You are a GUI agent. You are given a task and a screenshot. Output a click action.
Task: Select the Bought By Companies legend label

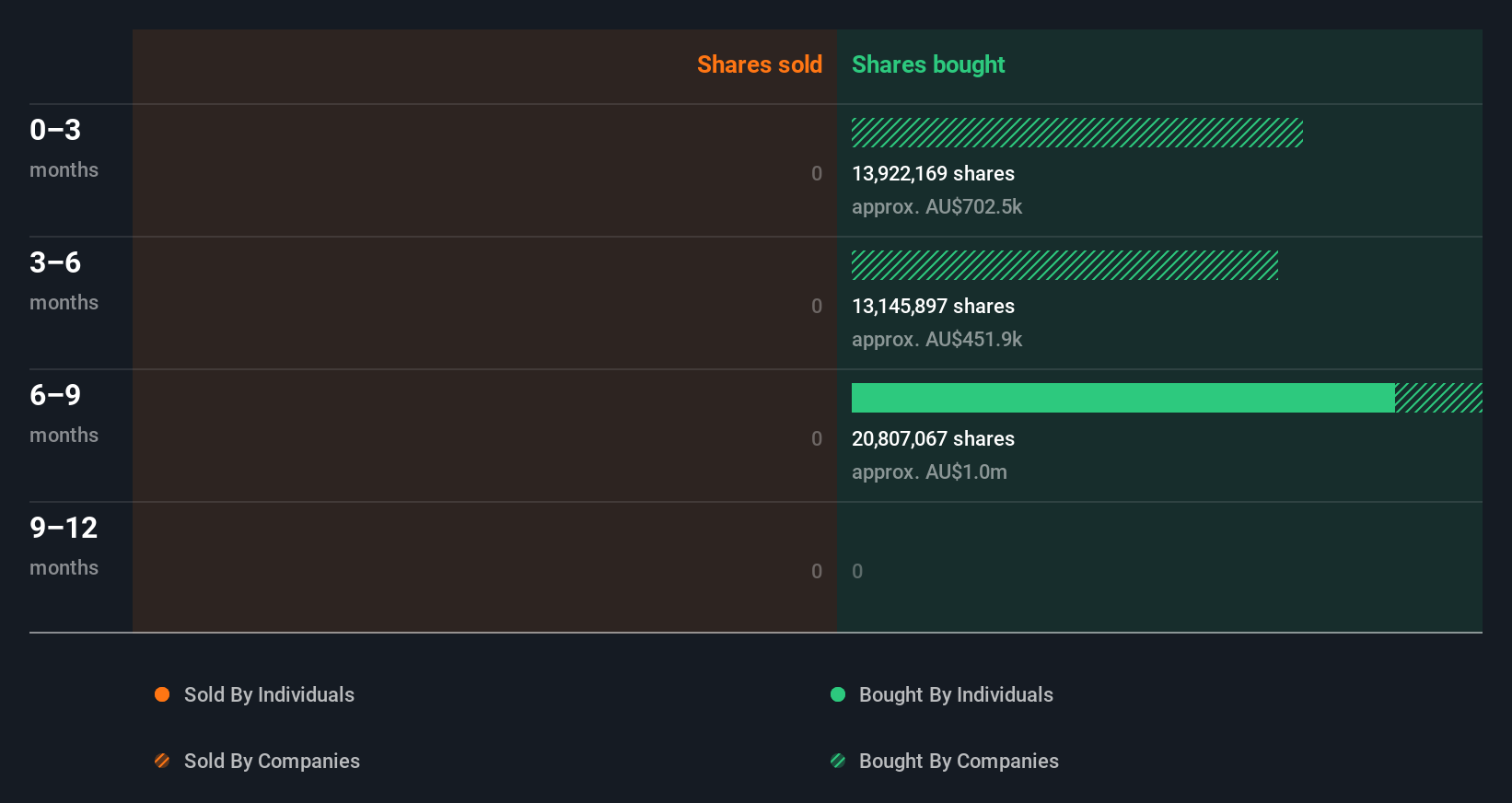959,761
